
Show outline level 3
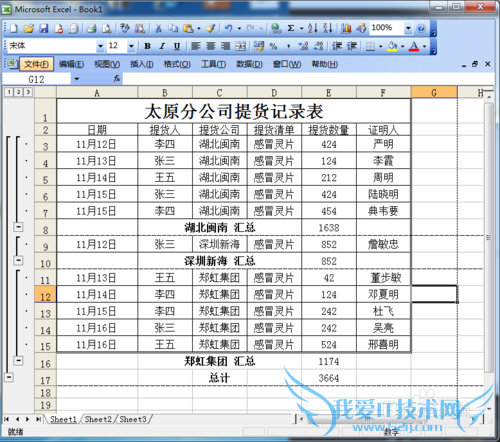[28, 92]
